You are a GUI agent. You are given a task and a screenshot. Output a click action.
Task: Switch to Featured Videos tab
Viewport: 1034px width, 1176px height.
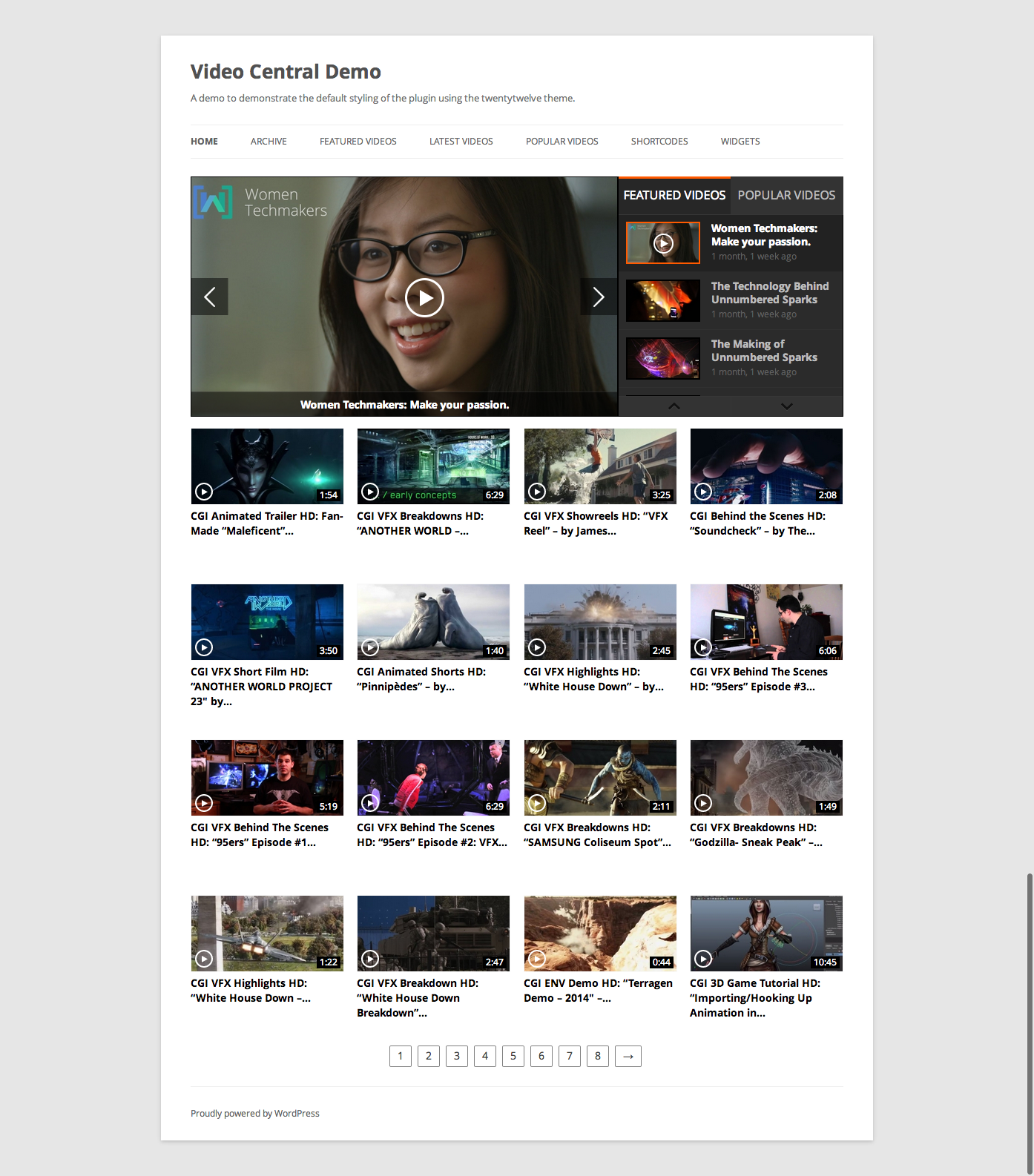pyautogui.click(x=674, y=196)
